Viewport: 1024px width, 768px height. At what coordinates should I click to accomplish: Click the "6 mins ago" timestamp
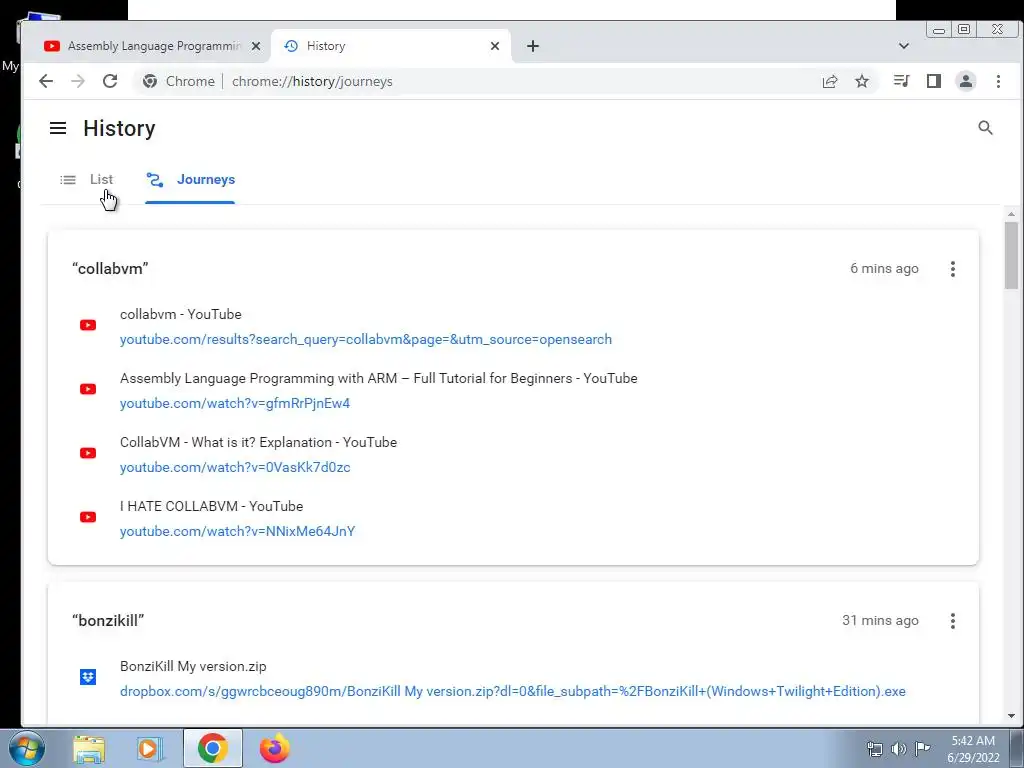point(884,268)
